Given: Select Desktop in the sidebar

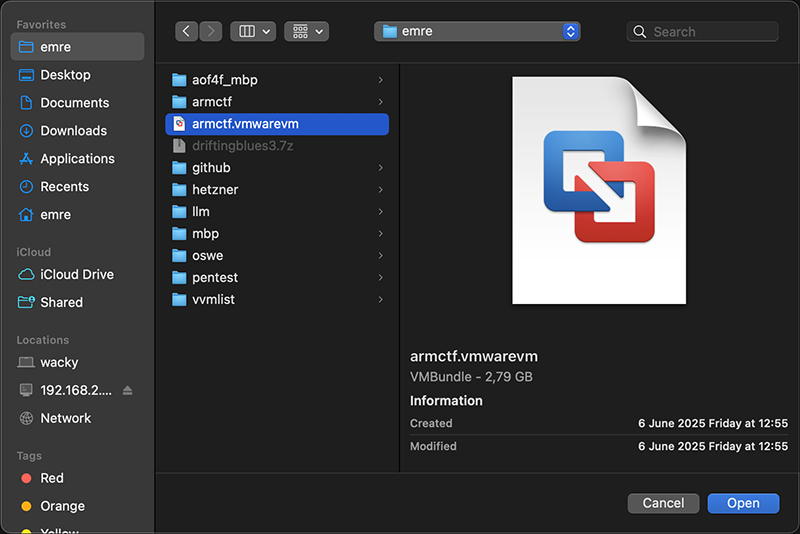Looking at the screenshot, I should click(65, 75).
